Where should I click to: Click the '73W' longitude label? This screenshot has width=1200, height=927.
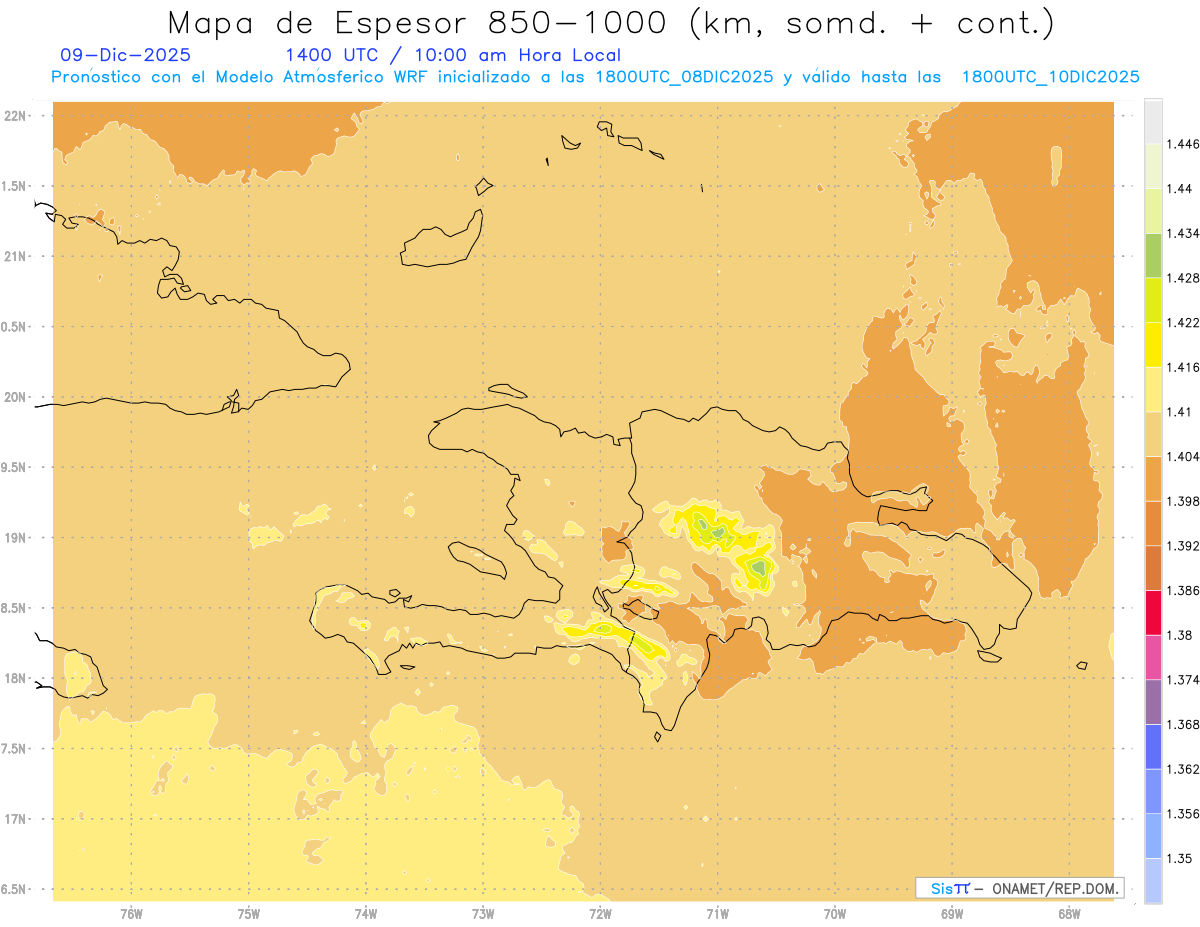tap(483, 913)
